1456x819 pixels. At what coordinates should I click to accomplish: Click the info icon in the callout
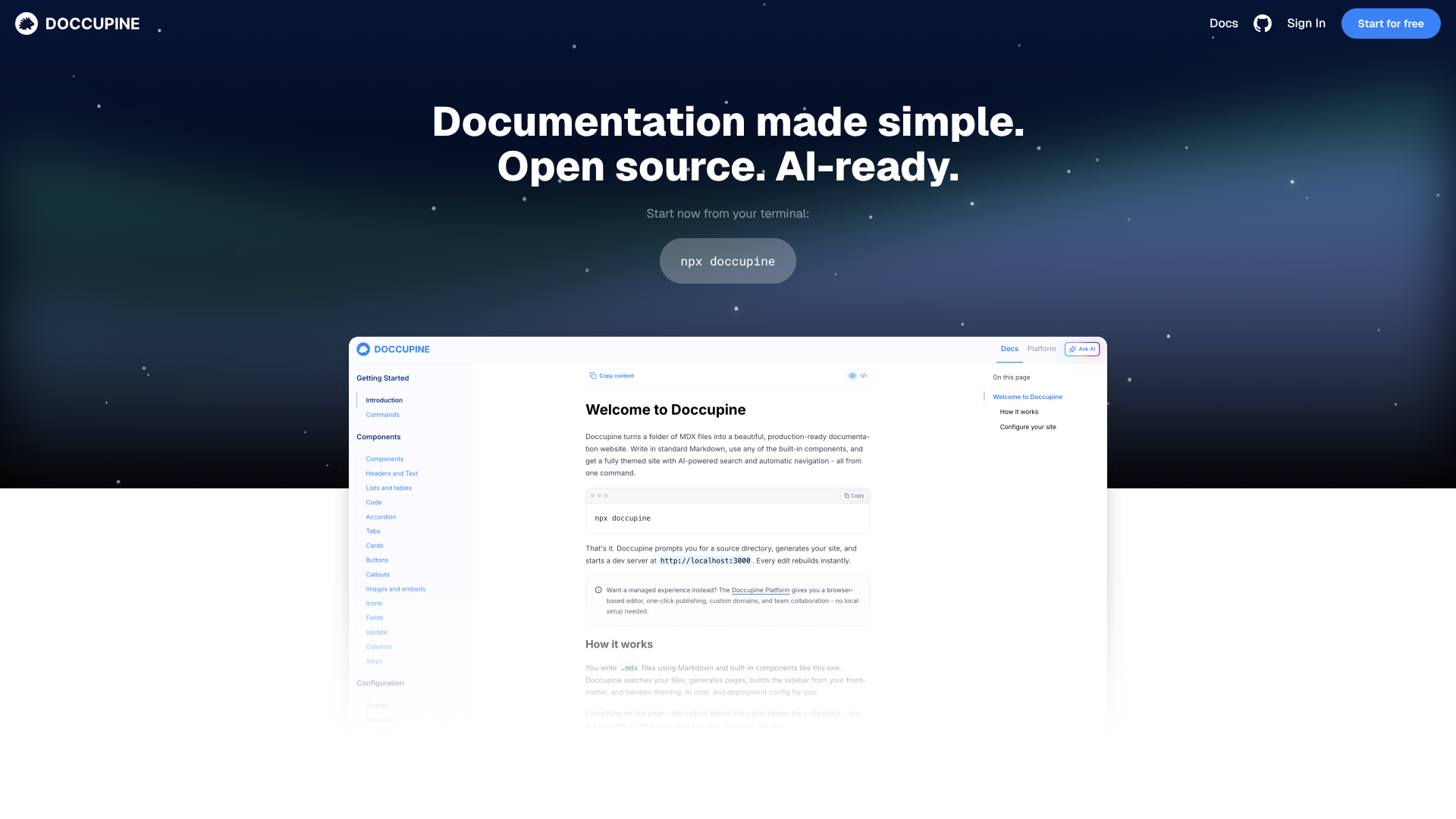[598, 590]
